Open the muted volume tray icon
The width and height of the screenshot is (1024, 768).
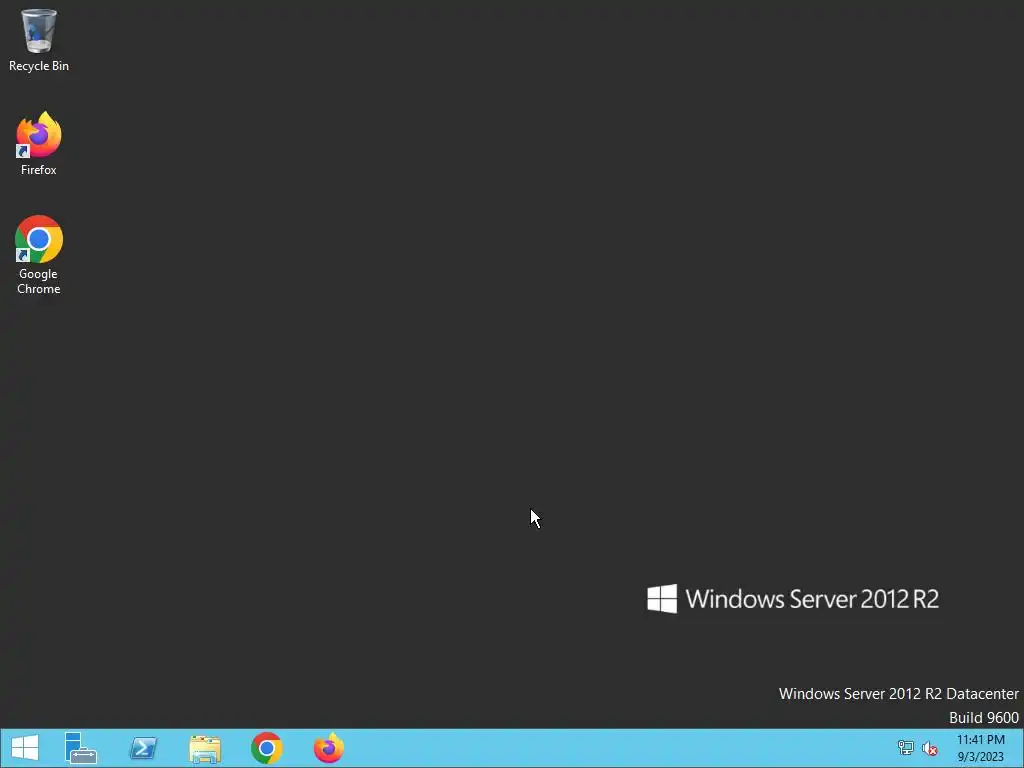[x=930, y=748]
